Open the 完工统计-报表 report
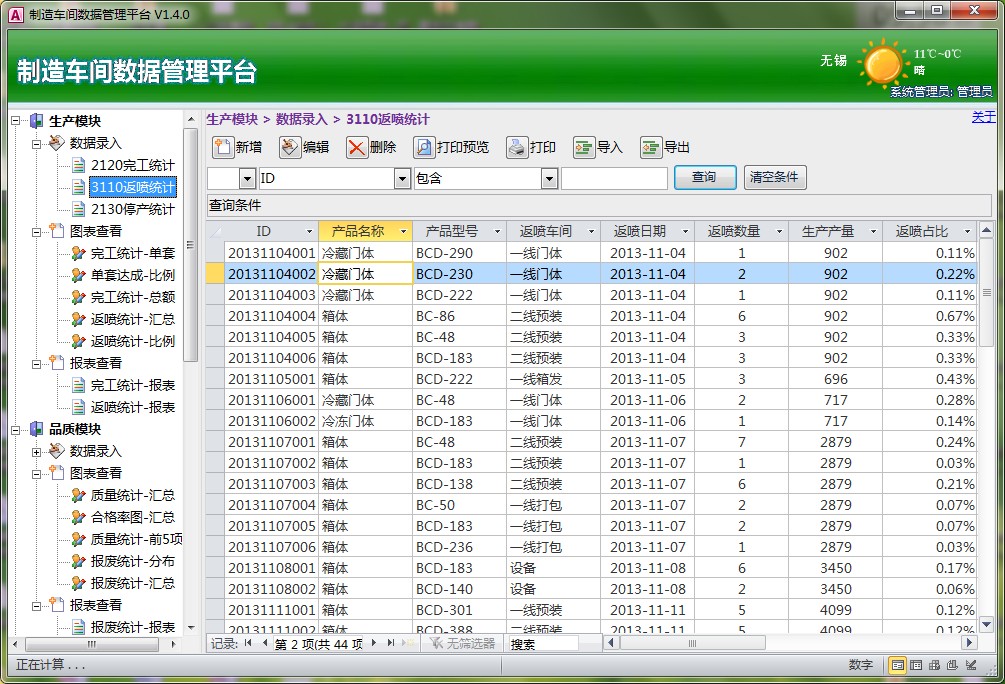 tap(132, 385)
